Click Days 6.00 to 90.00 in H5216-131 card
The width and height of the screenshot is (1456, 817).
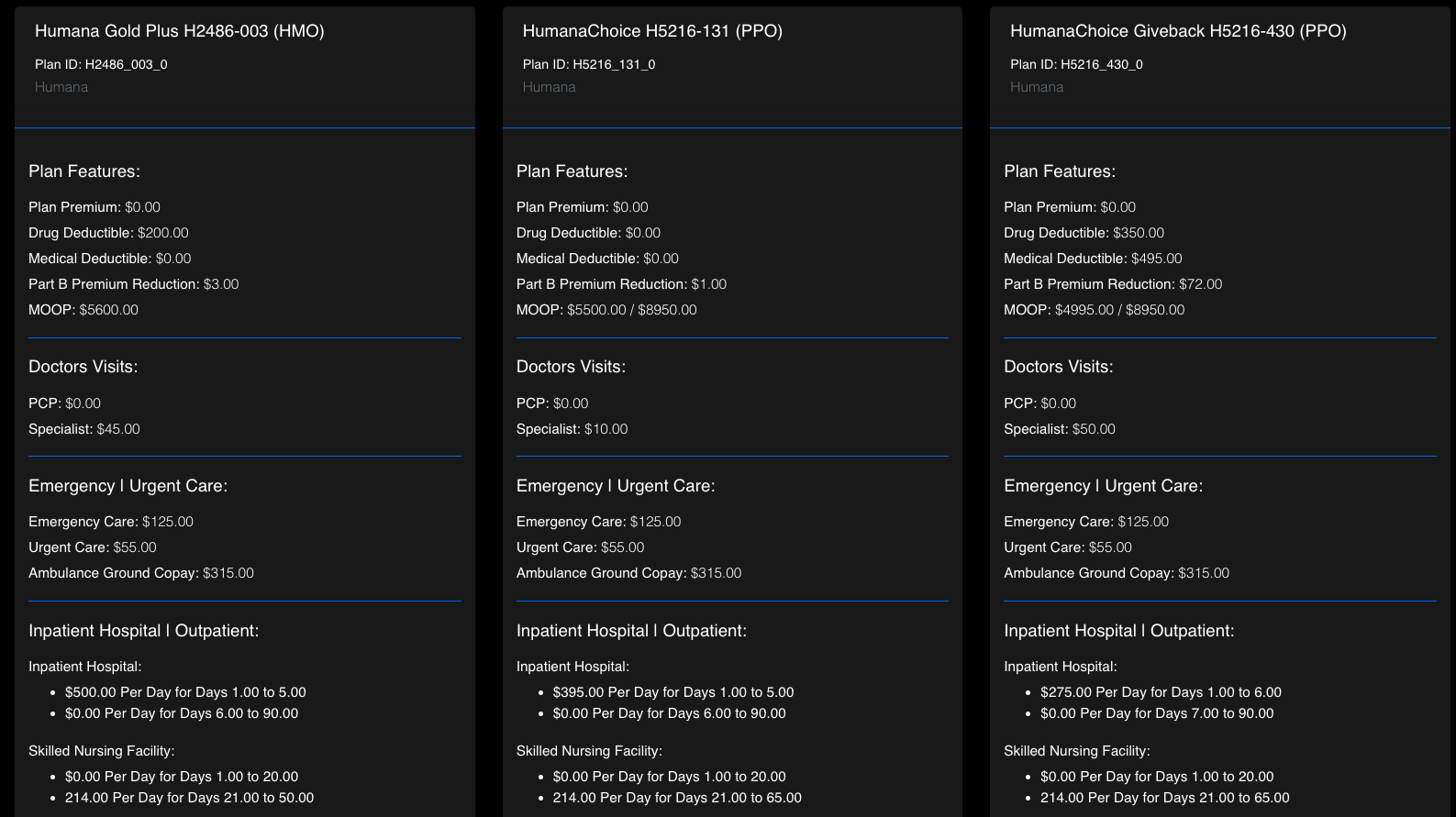(x=670, y=713)
